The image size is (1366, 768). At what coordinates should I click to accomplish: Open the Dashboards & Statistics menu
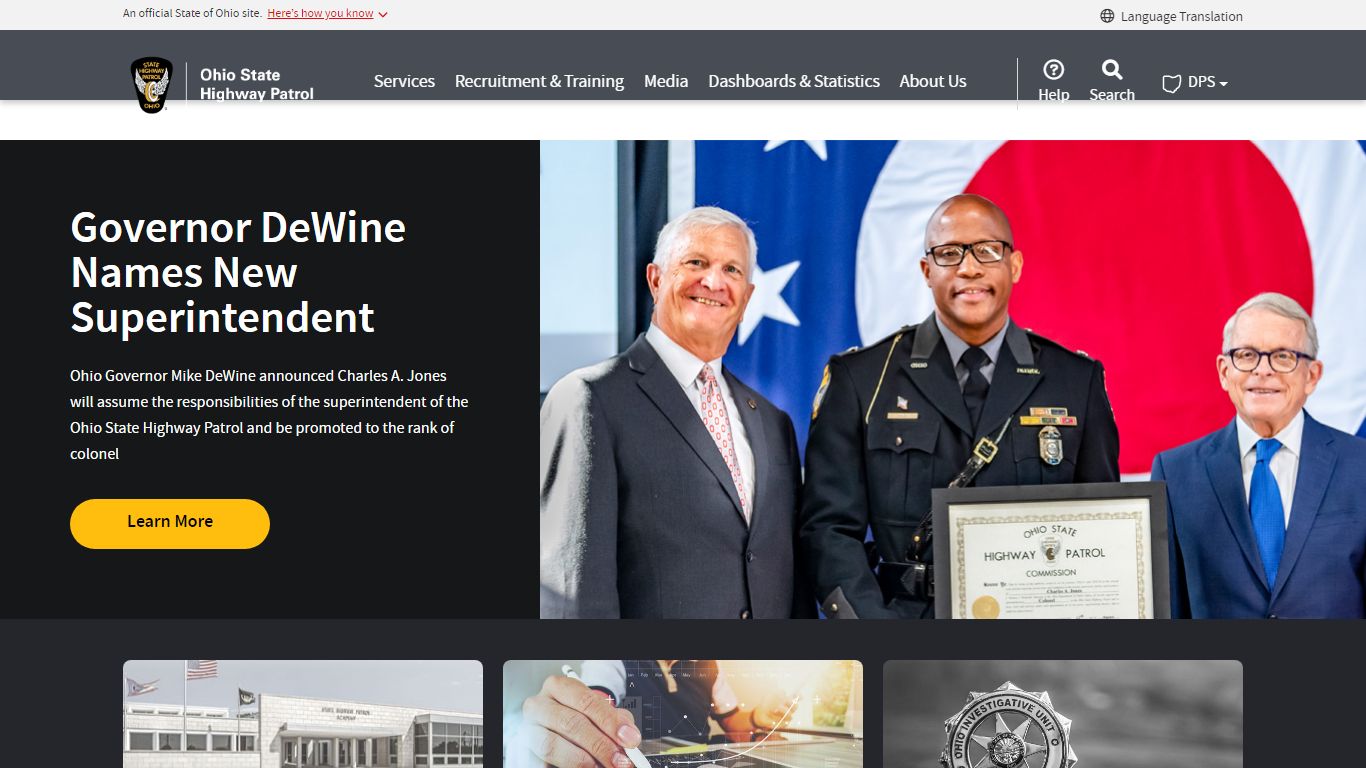coord(794,81)
